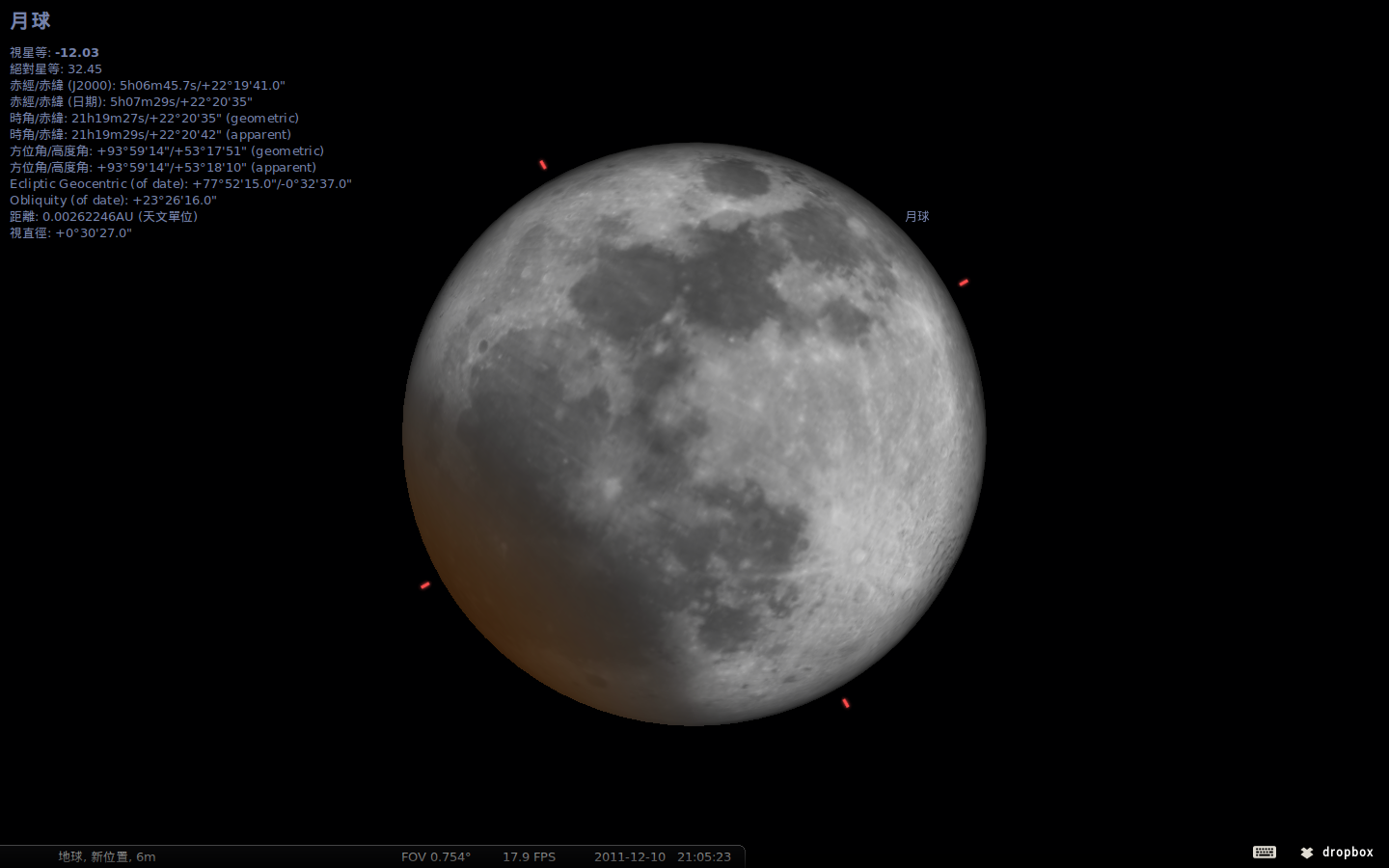The height and width of the screenshot is (868, 1389).
Task: Click the 17.9 FPS status entry
Action: coord(529,856)
